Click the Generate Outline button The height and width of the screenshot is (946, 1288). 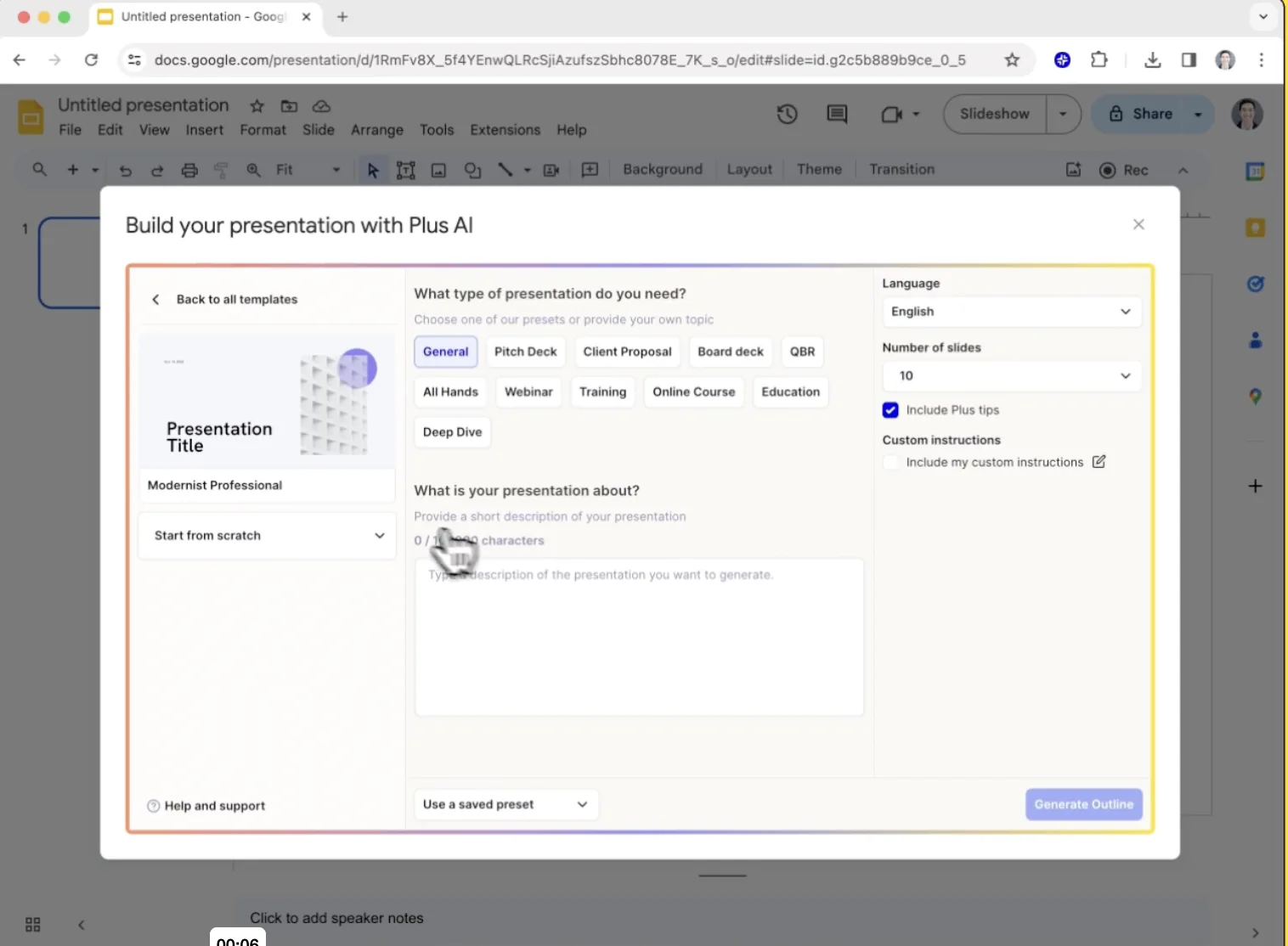(1083, 804)
